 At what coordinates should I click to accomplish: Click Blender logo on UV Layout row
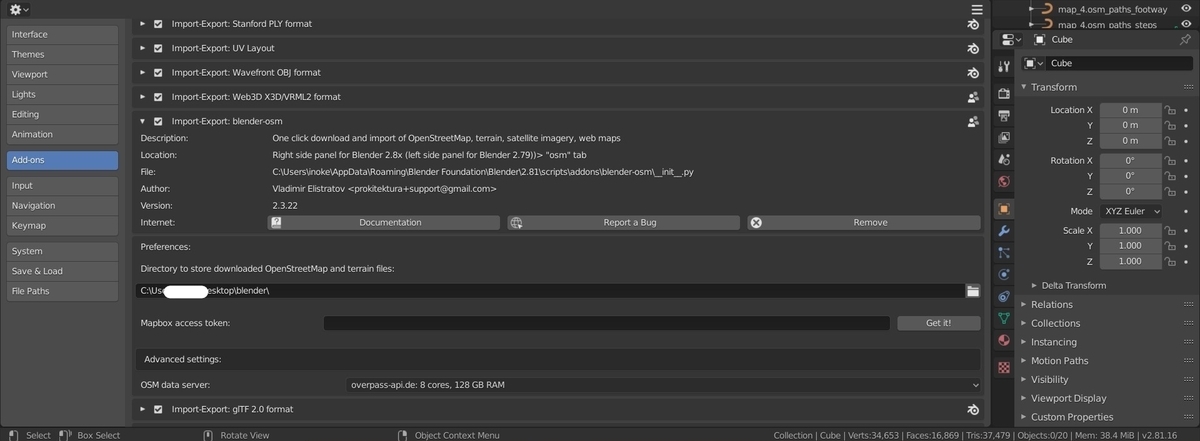[972, 48]
